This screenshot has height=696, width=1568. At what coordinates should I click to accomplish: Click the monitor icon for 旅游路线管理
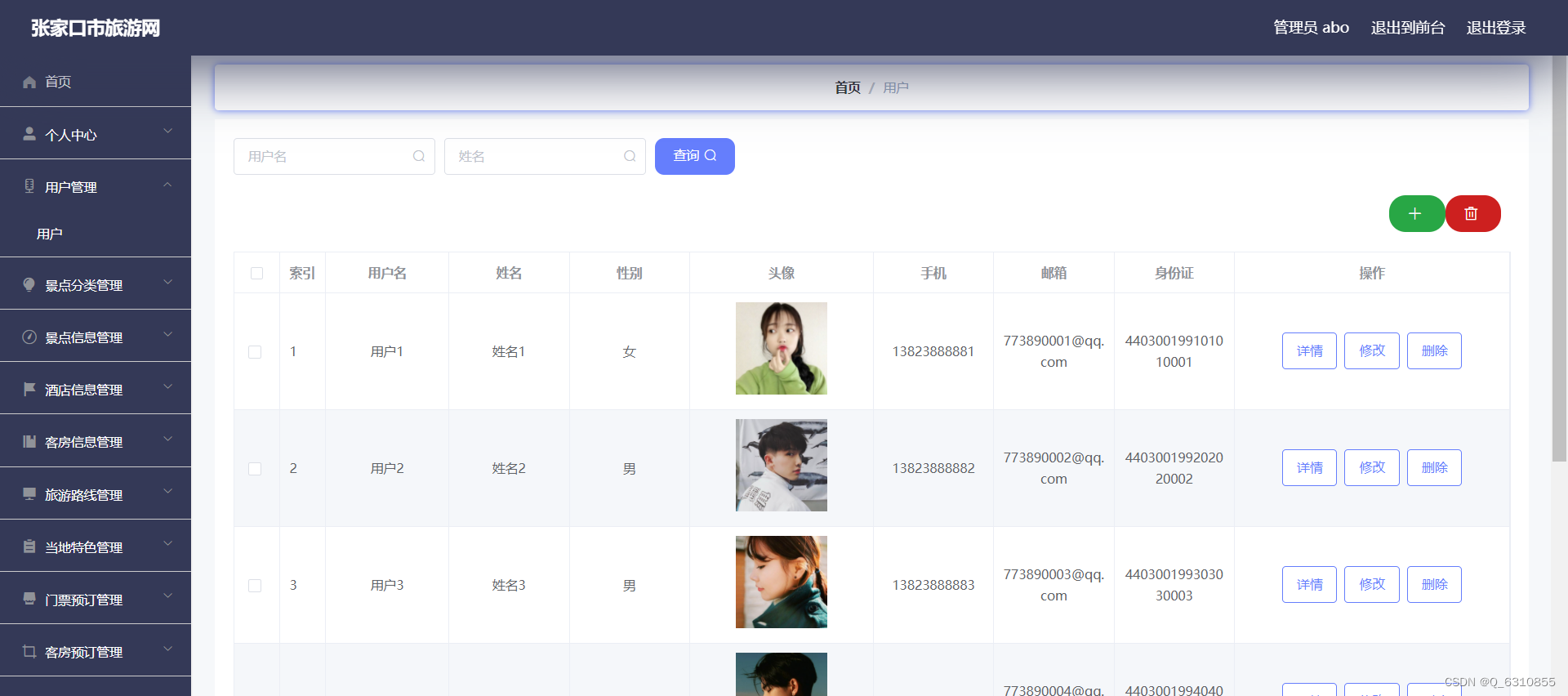point(29,494)
